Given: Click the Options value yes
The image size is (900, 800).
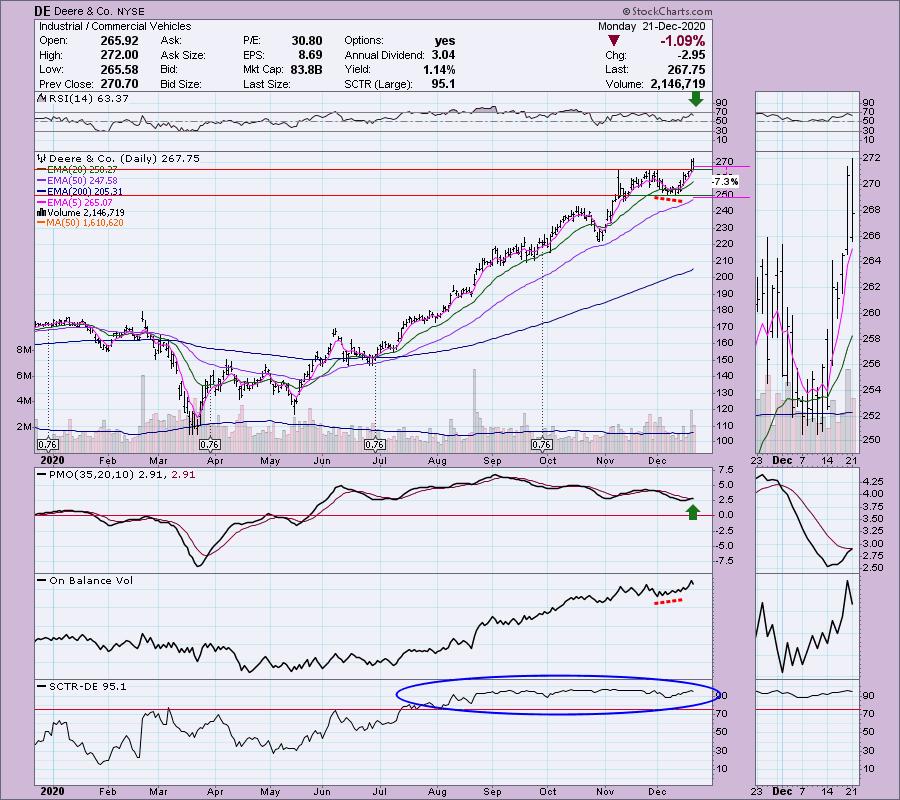Looking at the screenshot, I should tap(445, 41).
